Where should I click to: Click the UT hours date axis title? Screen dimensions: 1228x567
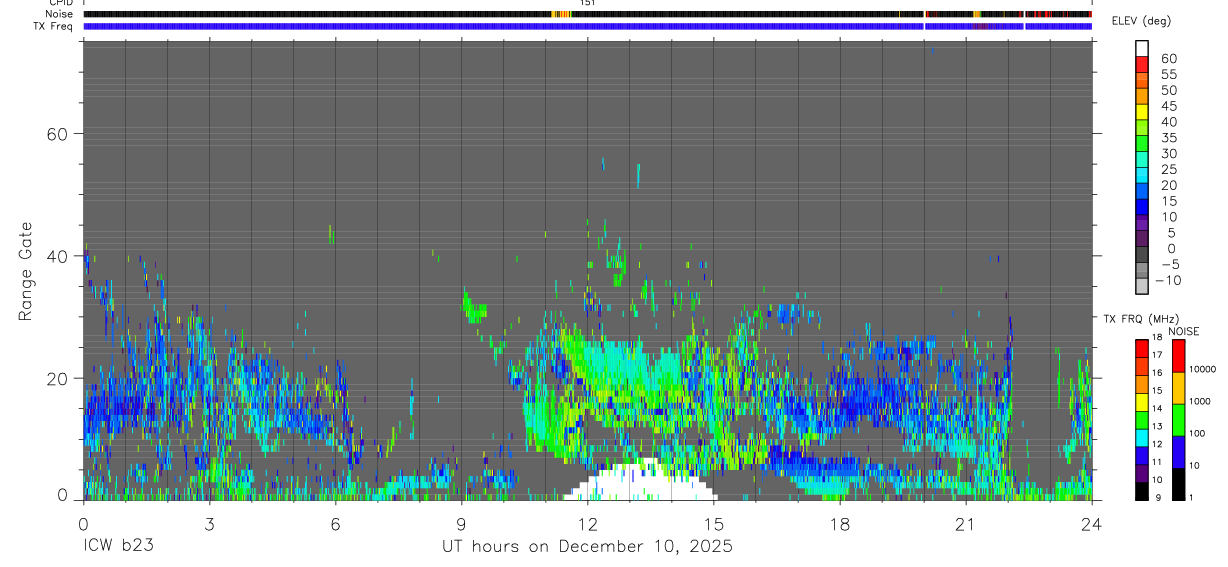coord(588,547)
